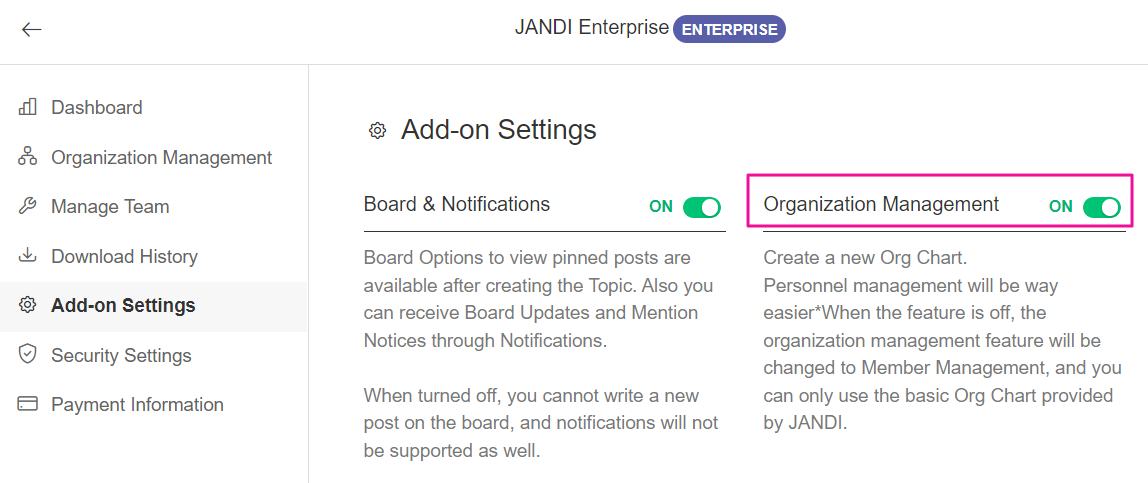Click the Board & Notifications section title

point(457,204)
